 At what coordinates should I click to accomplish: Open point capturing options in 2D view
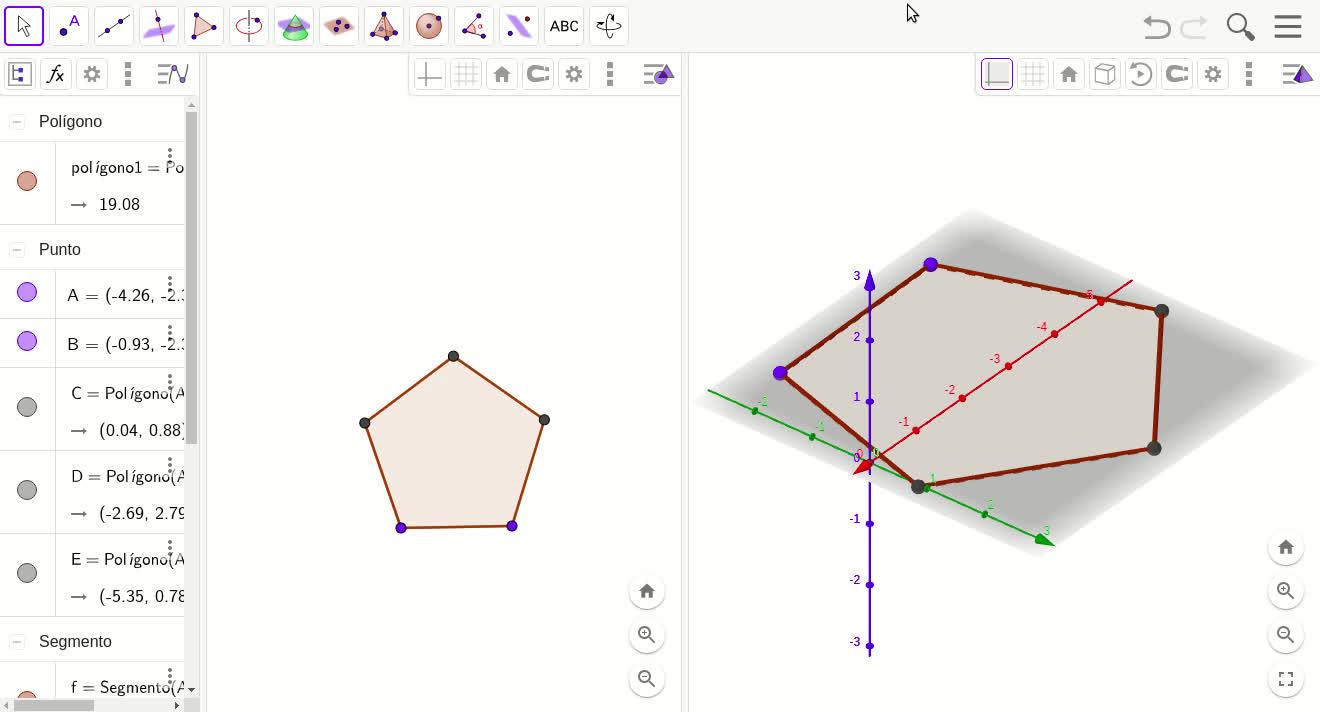(x=538, y=74)
